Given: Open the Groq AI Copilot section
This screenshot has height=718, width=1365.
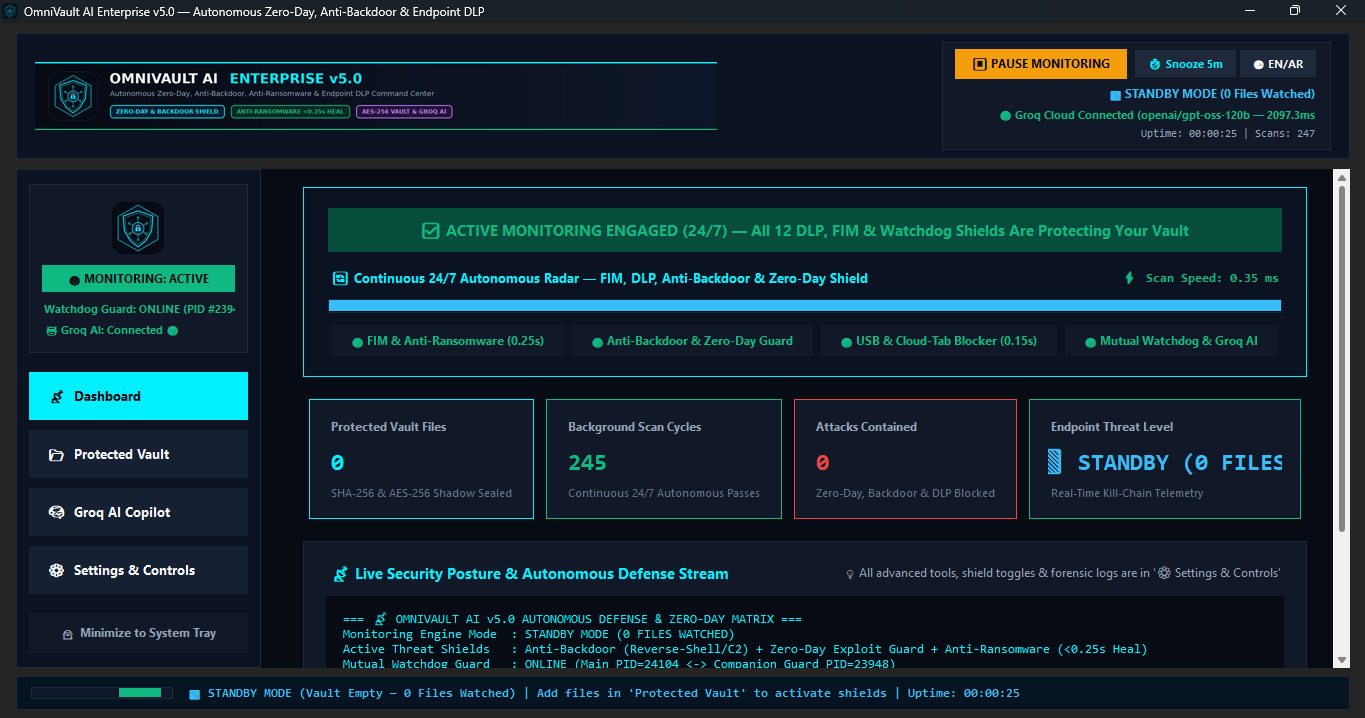Looking at the screenshot, I should 138,512.
